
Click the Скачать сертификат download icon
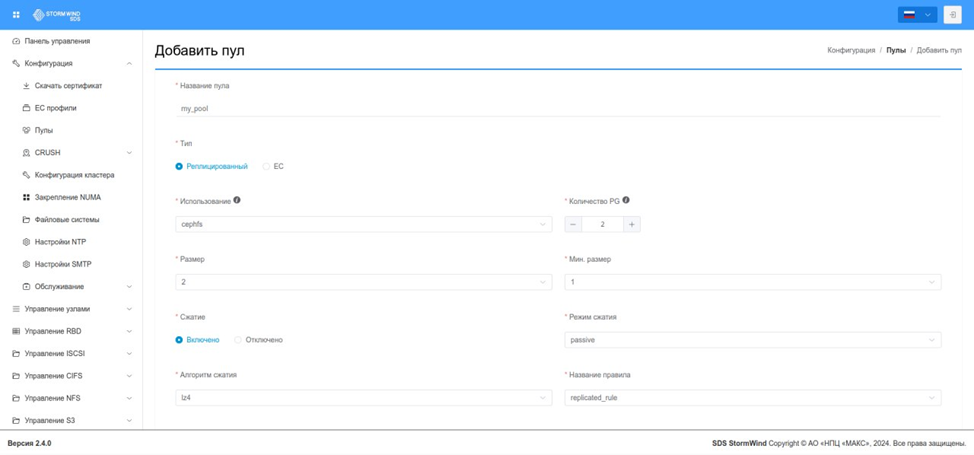tap(26, 86)
